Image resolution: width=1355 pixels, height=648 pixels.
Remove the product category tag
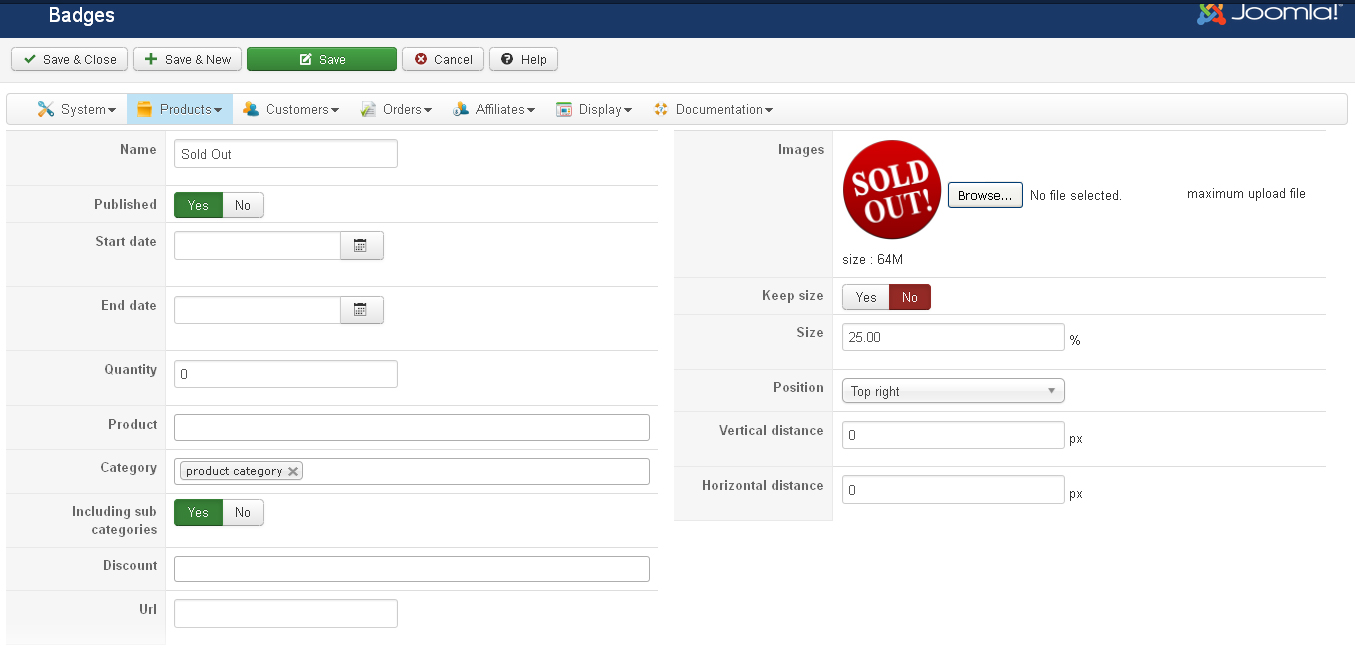click(292, 471)
